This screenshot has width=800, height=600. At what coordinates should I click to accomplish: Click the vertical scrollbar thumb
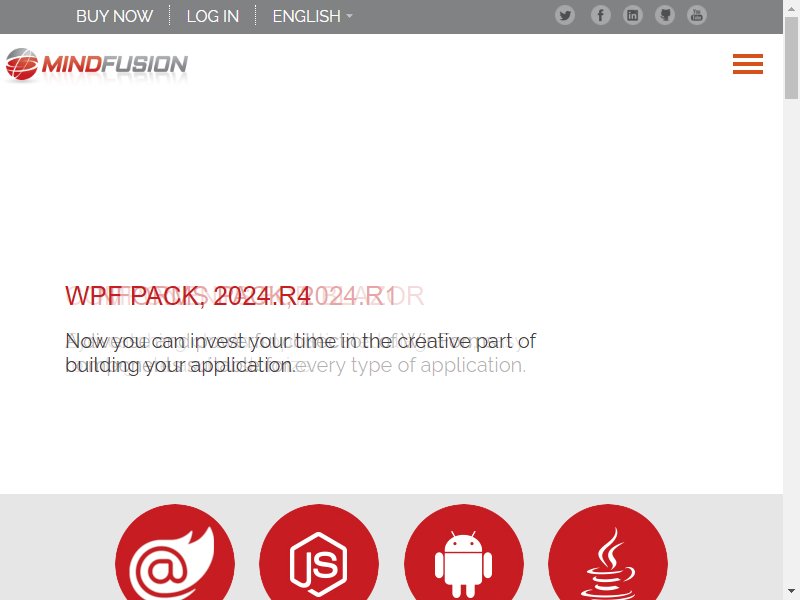click(791, 58)
